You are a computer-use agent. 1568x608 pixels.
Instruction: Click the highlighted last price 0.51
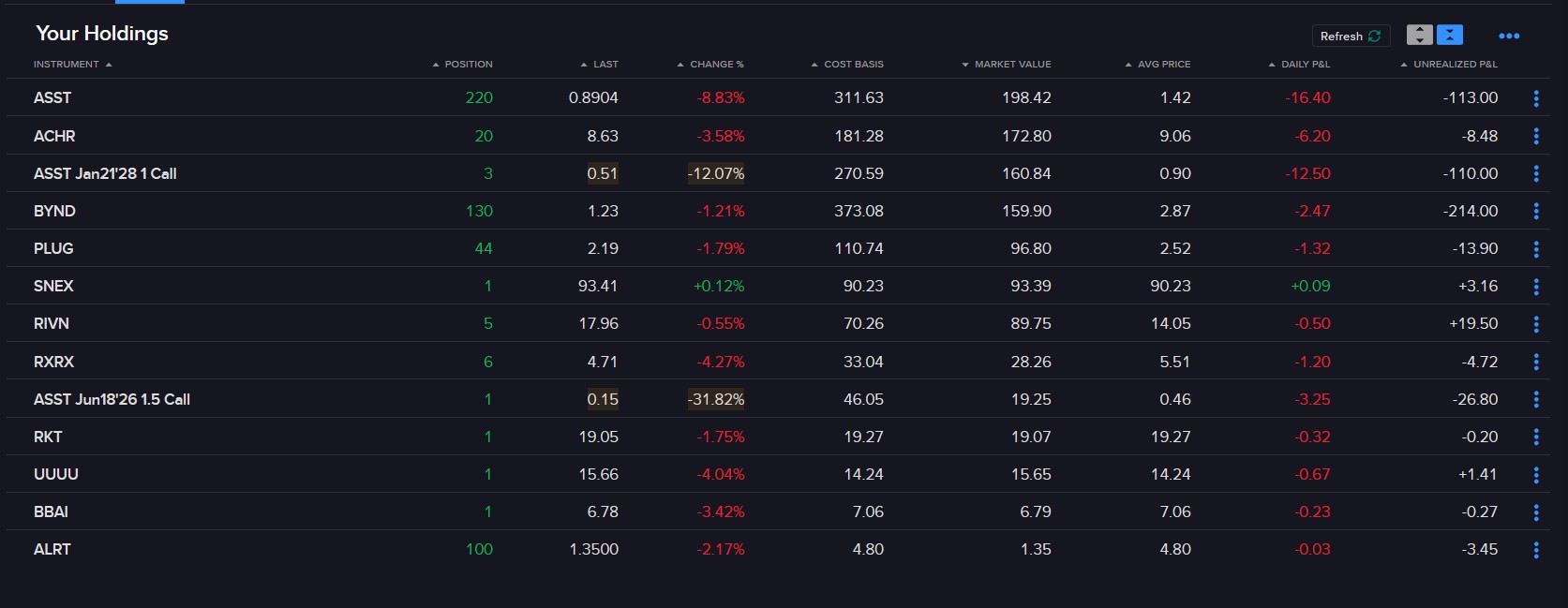pyautogui.click(x=603, y=173)
